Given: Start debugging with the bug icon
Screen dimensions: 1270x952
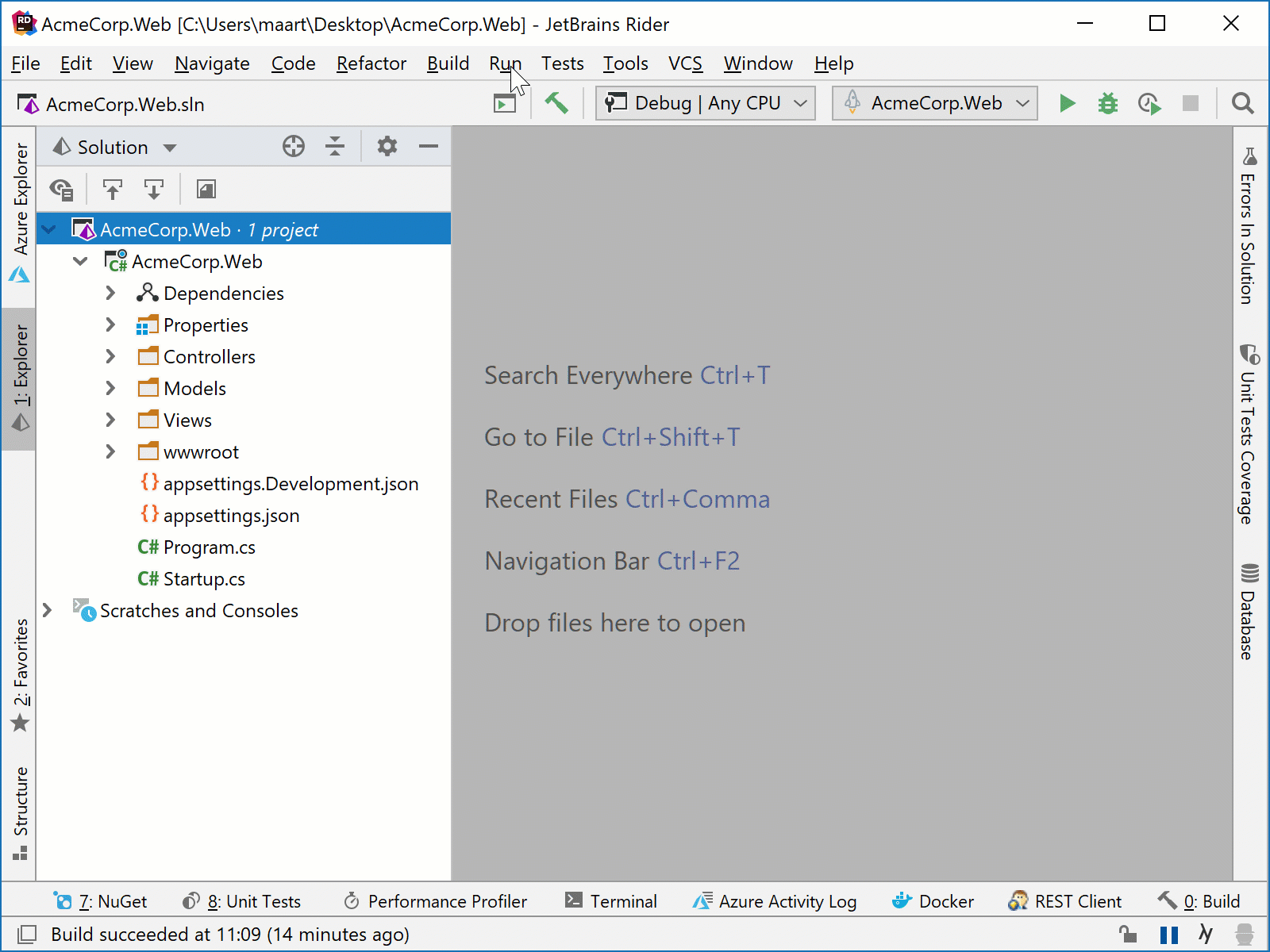Looking at the screenshot, I should [1107, 103].
